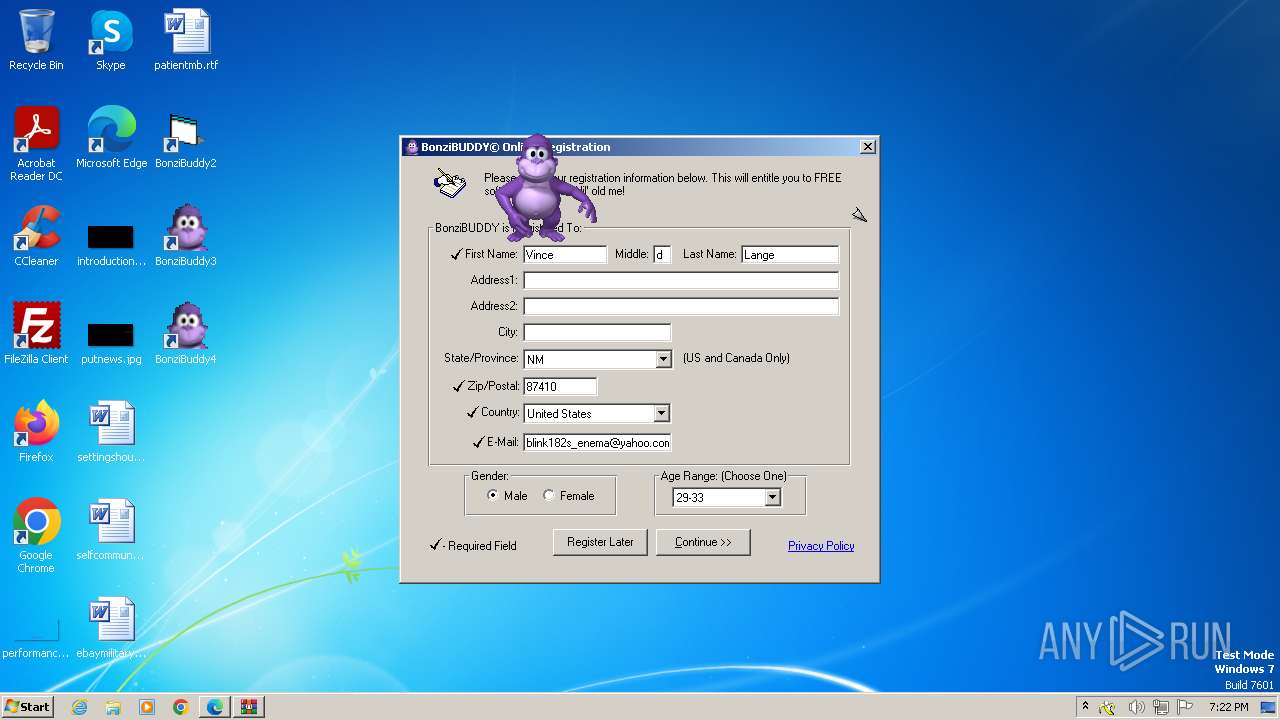This screenshot has height=720, width=1280.
Task: Click the Address2 field
Action: coord(681,306)
